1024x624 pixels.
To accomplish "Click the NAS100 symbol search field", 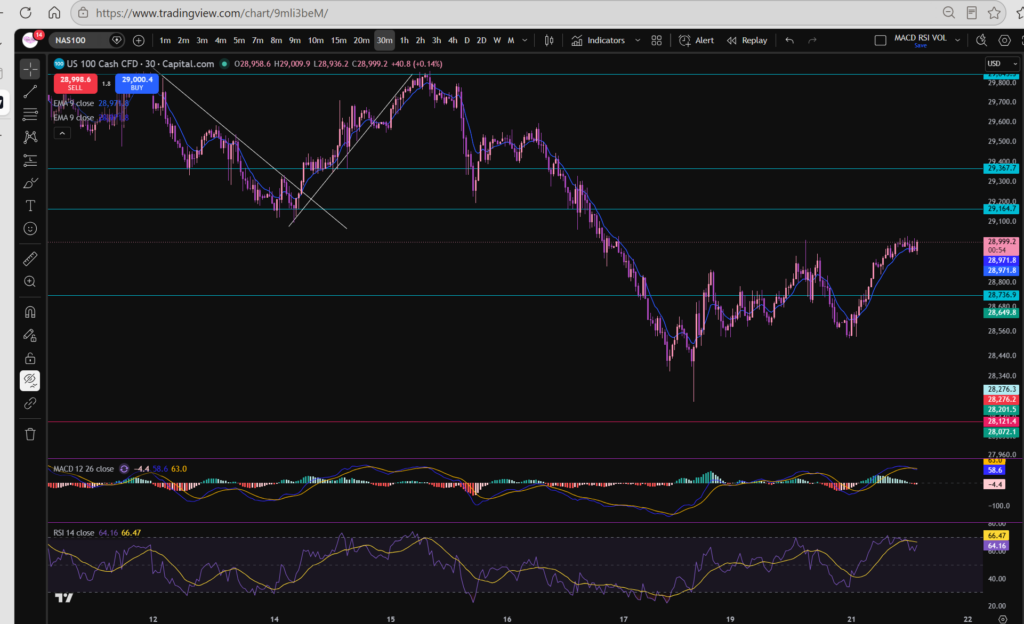I will tap(78, 40).
